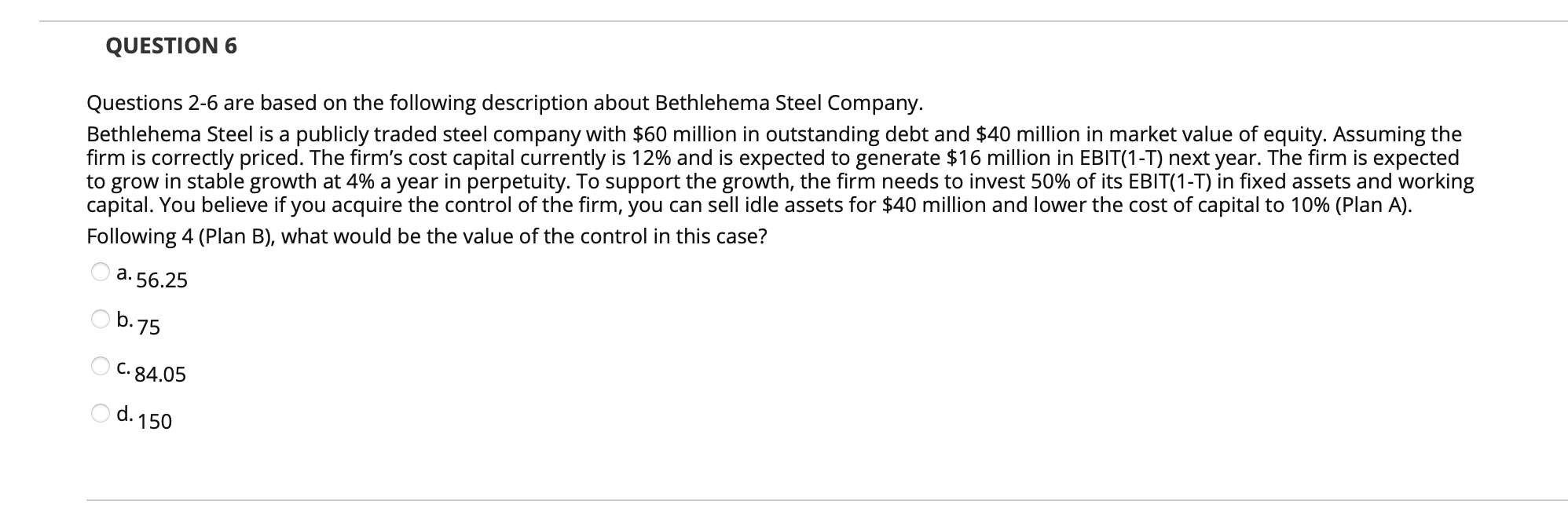The image size is (1568, 512).
Task: Click the answer label text b.
Action: [125, 320]
